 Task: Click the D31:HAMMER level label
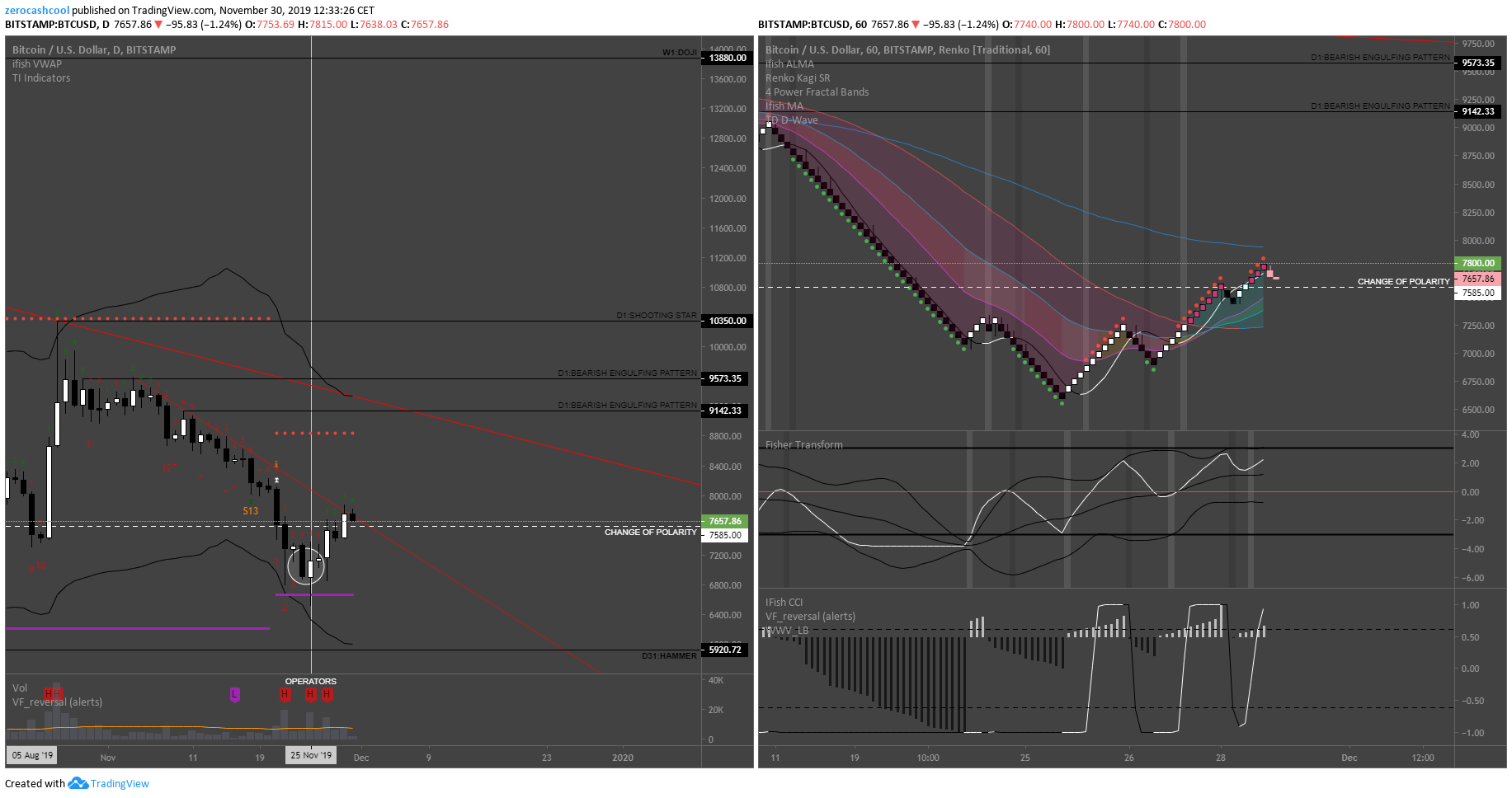pyautogui.click(x=670, y=656)
